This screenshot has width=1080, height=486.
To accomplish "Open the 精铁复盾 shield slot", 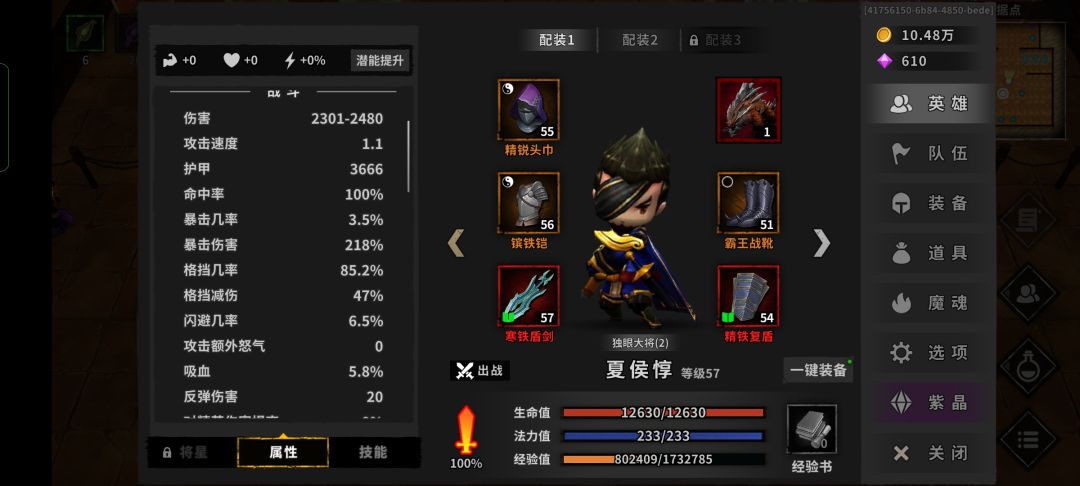I will pyautogui.click(x=749, y=296).
